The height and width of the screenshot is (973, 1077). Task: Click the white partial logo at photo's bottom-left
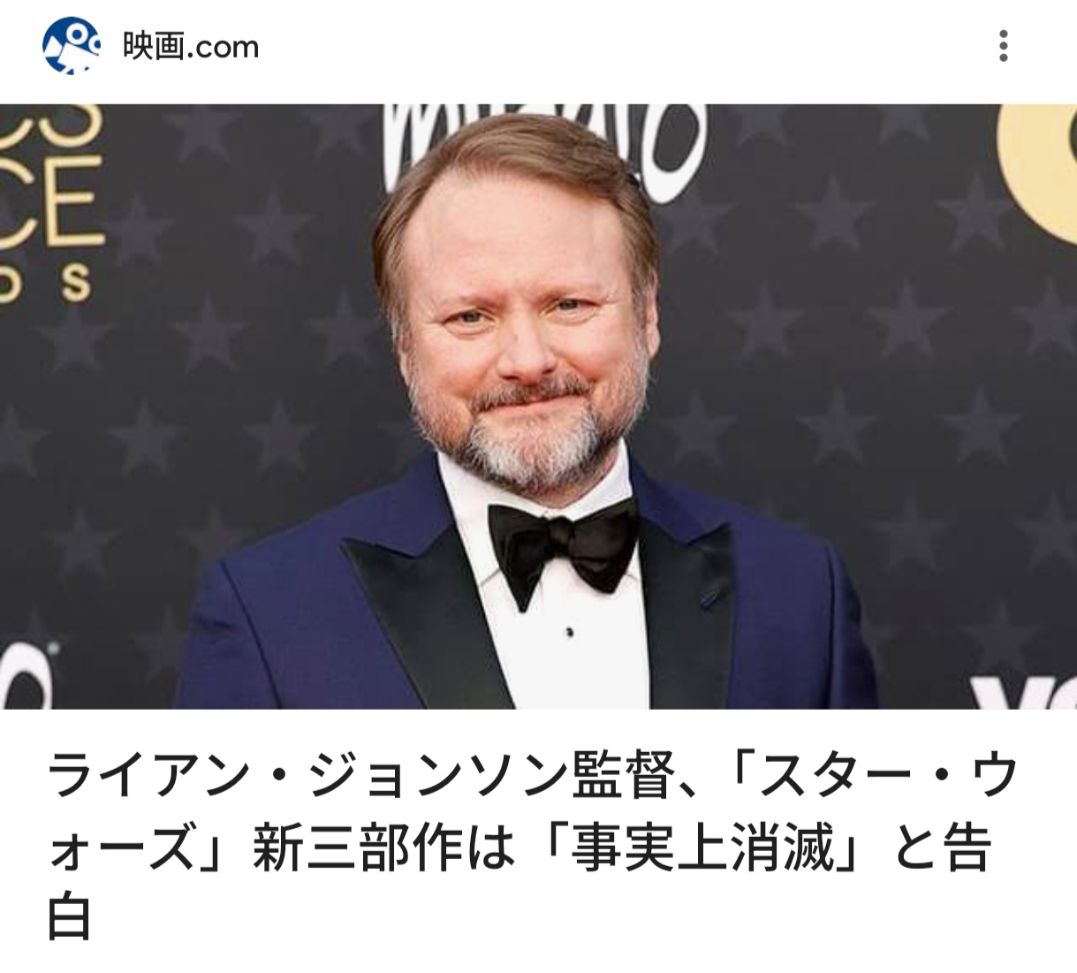tap(26, 677)
